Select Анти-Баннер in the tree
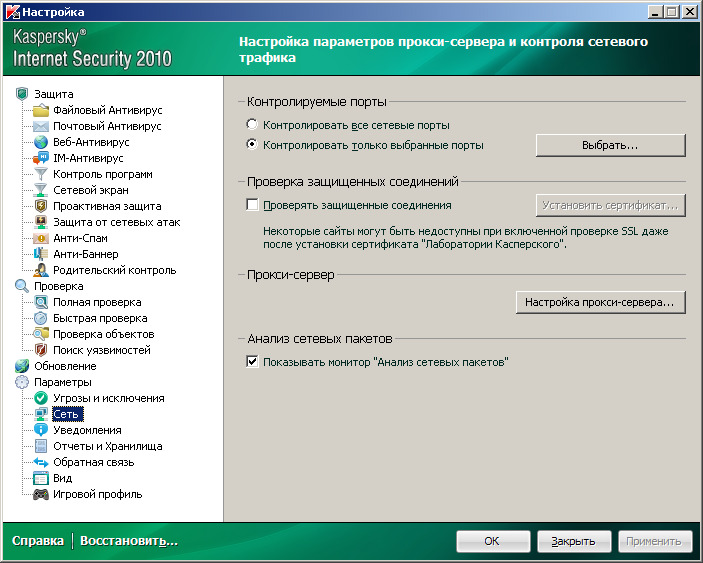The width and height of the screenshot is (703, 563). [86, 254]
